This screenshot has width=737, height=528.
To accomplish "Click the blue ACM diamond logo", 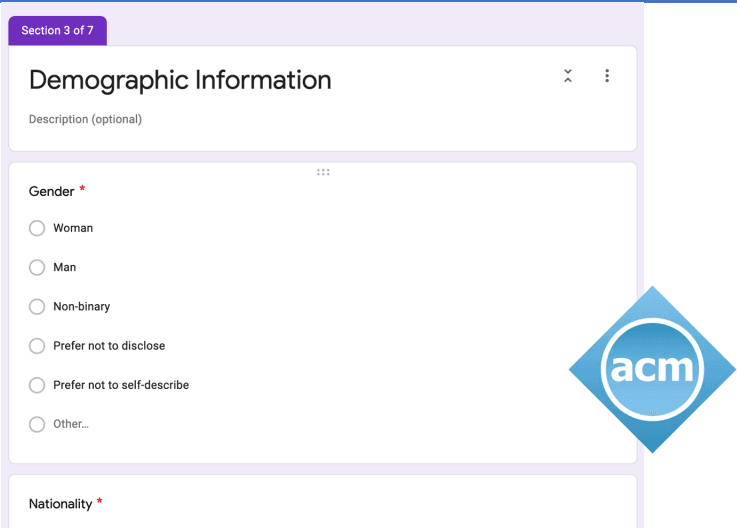I will point(652,369).
